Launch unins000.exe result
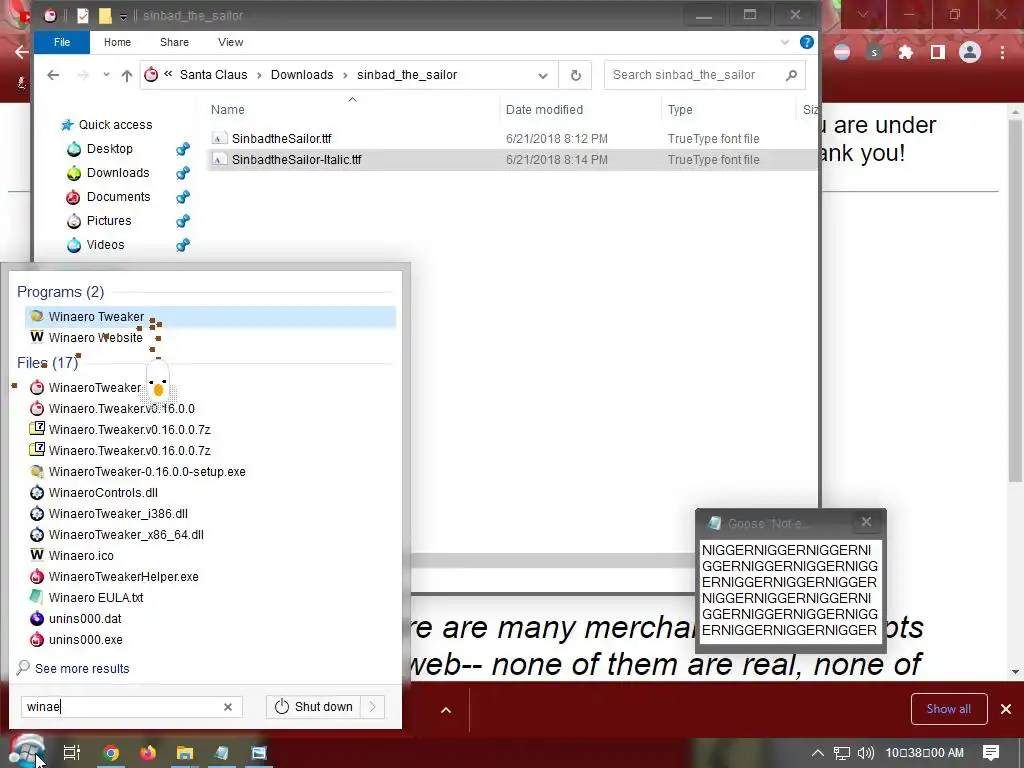Viewport: 1024px width, 768px height. pyautogui.click(x=76, y=639)
